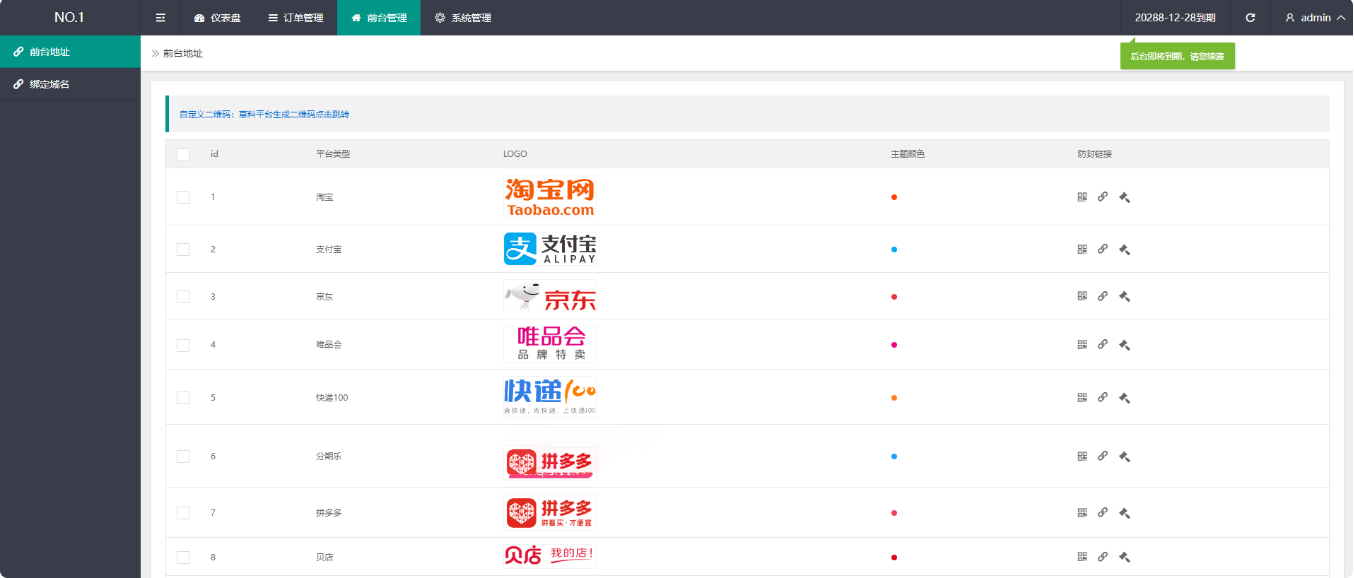Image resolution: width=1354 pixels, height=578 pixels.
Task: Click the gavel icon in the 京东 row
Action: coord(1124,296)
